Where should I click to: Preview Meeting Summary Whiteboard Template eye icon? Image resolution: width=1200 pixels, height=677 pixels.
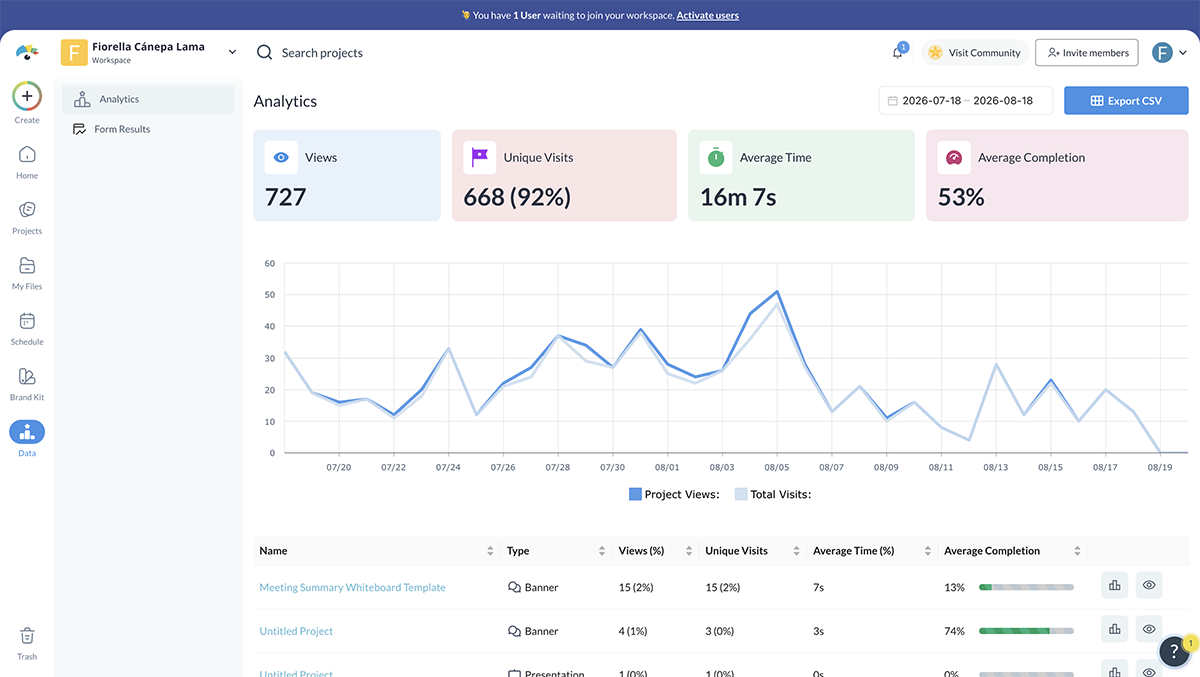(1149, 586)
